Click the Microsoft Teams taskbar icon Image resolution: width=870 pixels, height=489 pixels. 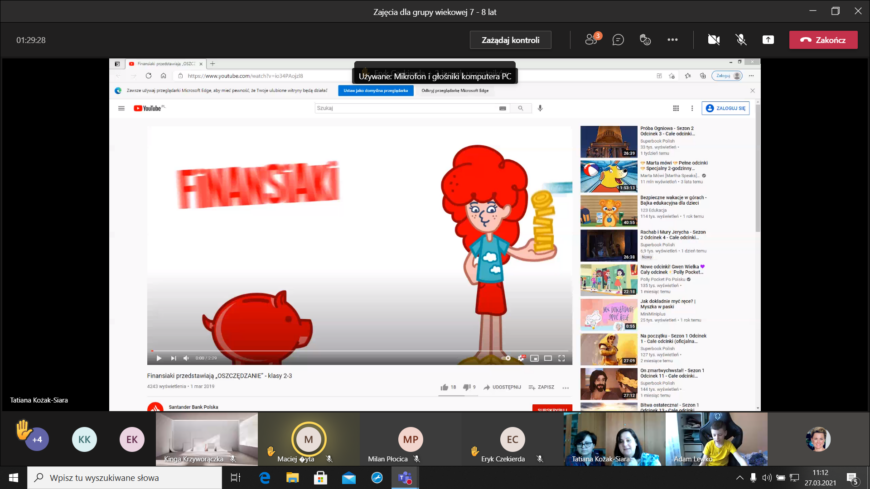pos(405,477)
